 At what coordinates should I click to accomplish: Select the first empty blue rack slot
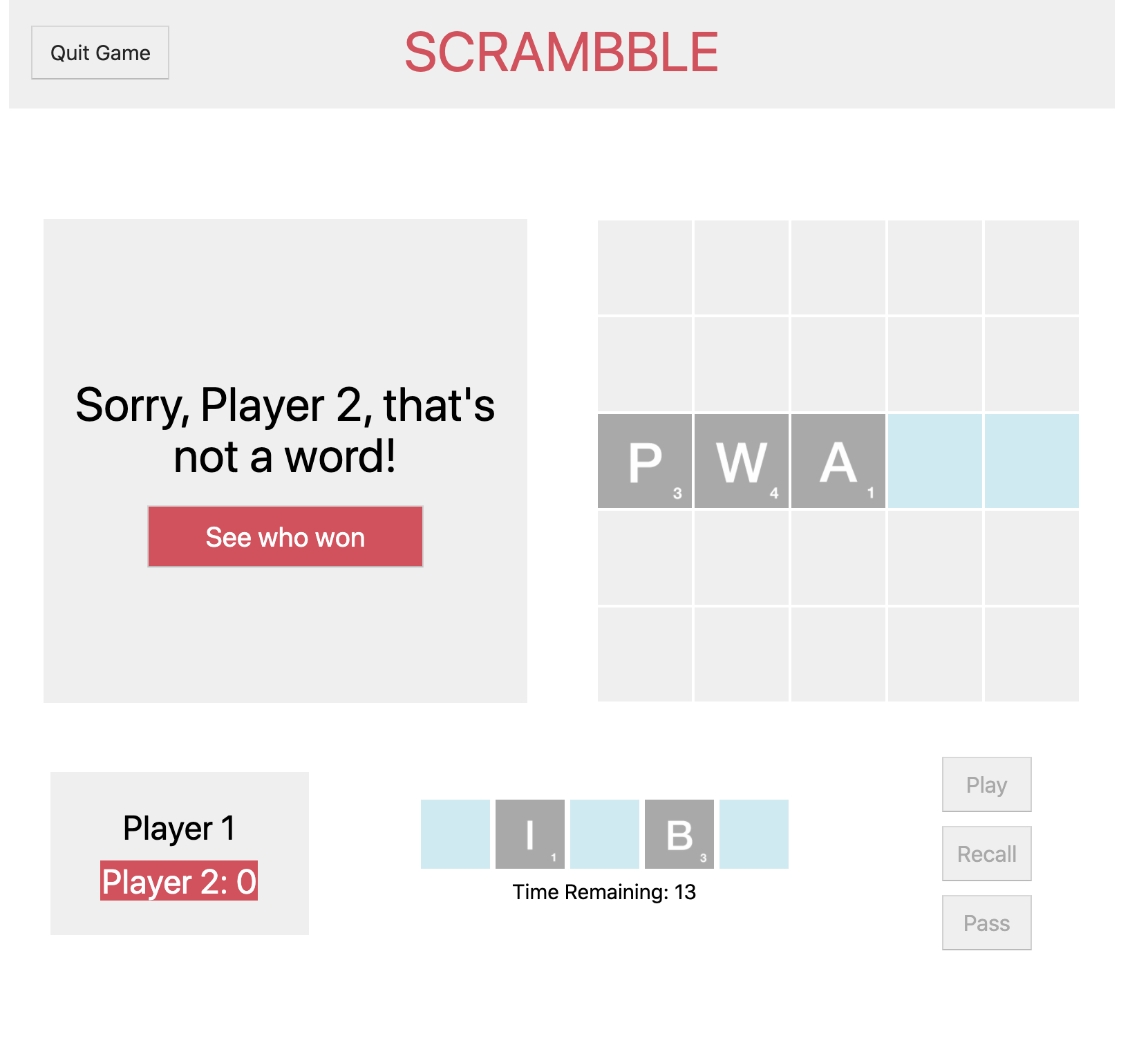point(455,834)
